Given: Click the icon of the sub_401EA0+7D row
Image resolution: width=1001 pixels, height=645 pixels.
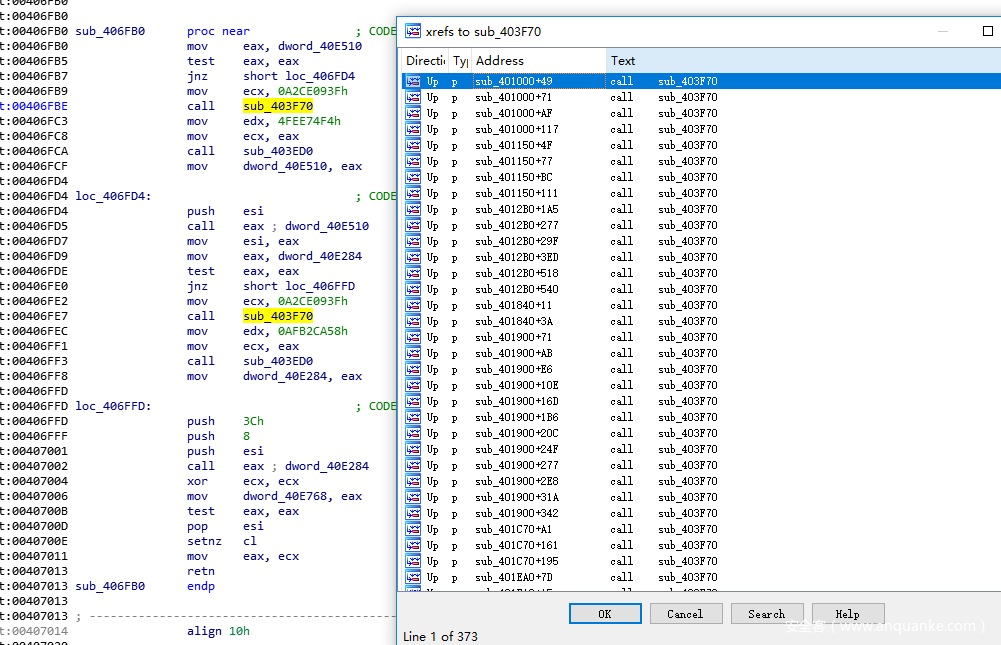Looking at the screenshot, I should pos(412,577).
